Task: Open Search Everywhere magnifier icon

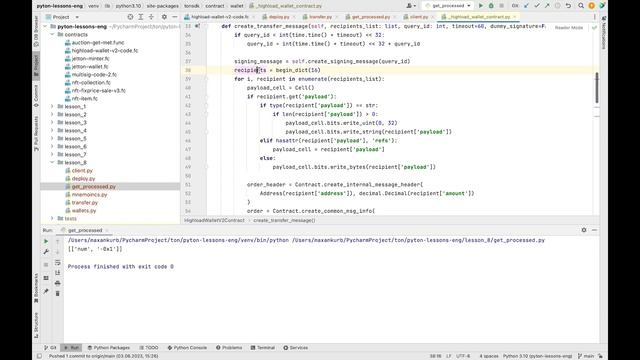Action: coord(581,6)
